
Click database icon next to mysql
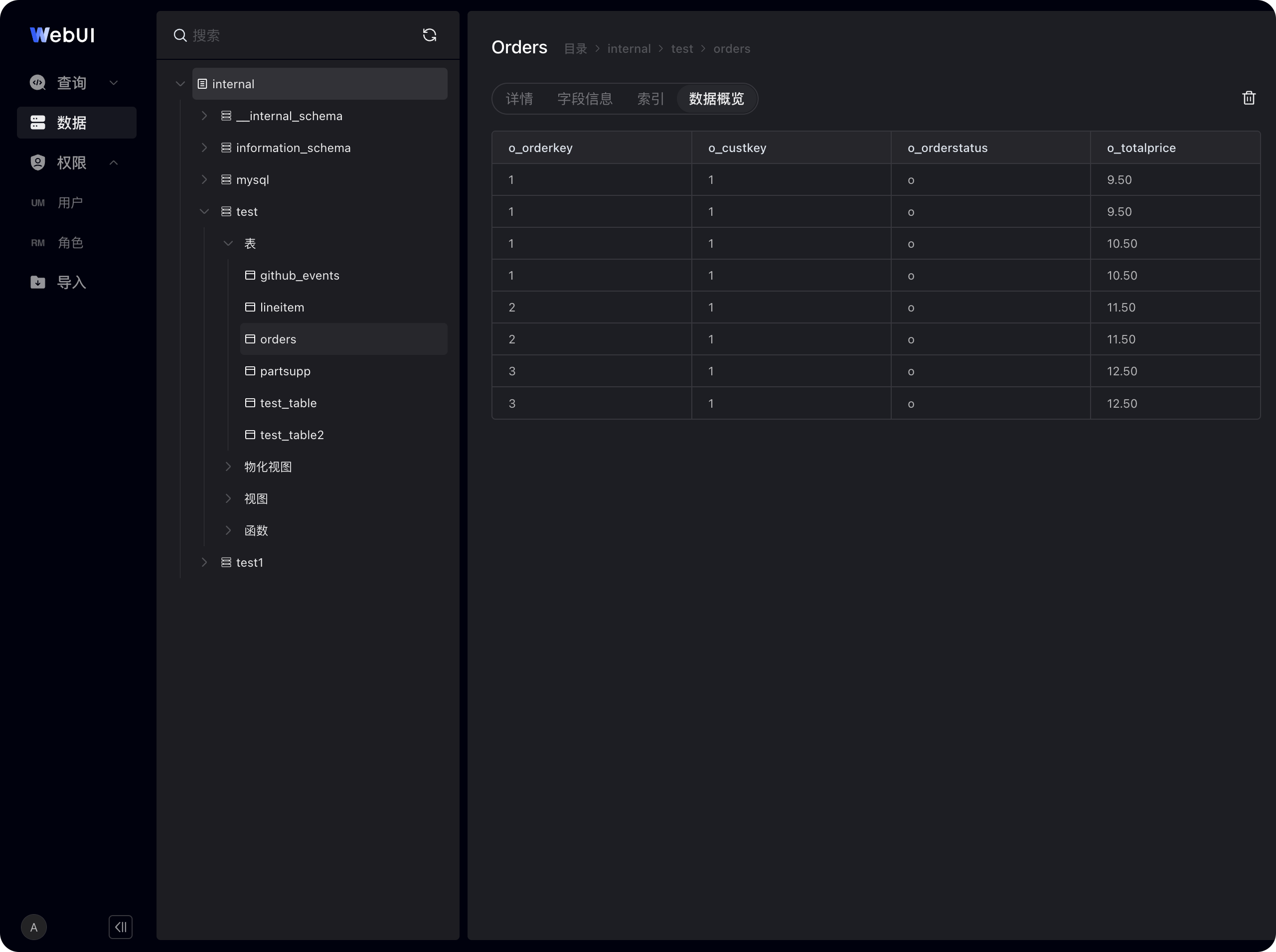pyautogui.click(x=226, y=179)
